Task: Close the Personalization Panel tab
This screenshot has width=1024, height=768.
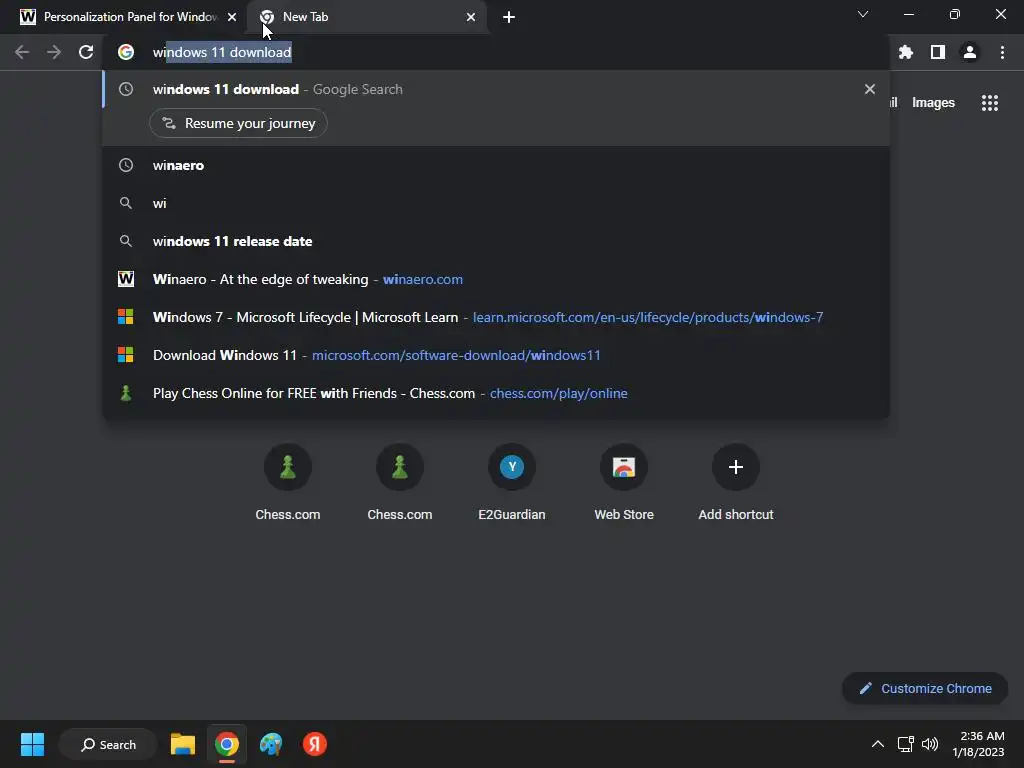Action: (x=232, y=17)
